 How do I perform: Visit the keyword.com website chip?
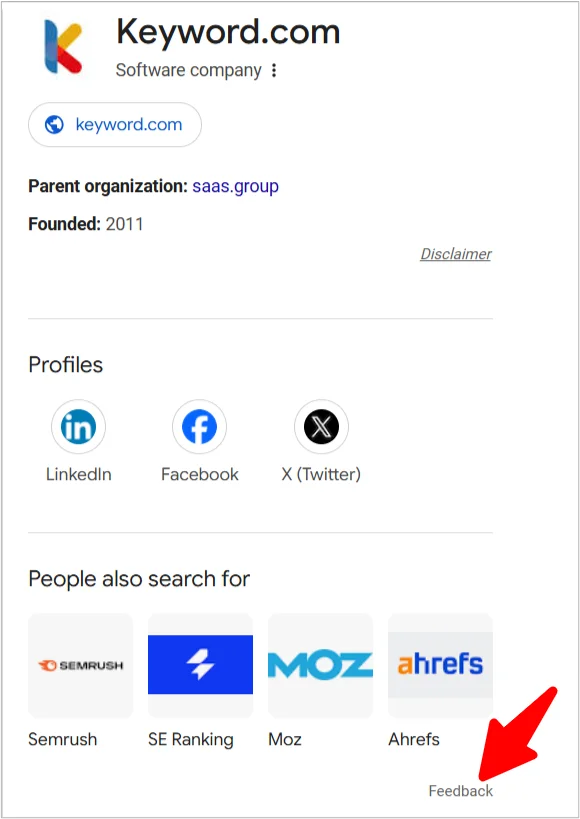114,124
